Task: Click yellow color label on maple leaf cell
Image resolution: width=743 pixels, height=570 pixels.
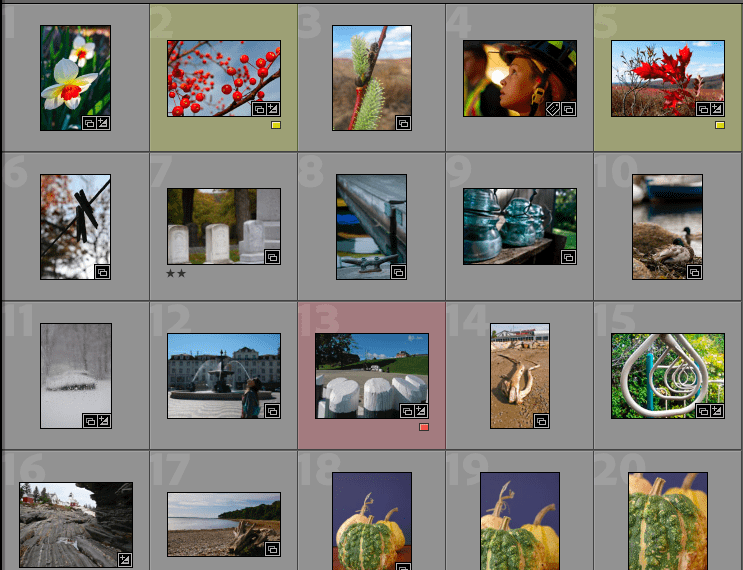Action: pos(720,125)
